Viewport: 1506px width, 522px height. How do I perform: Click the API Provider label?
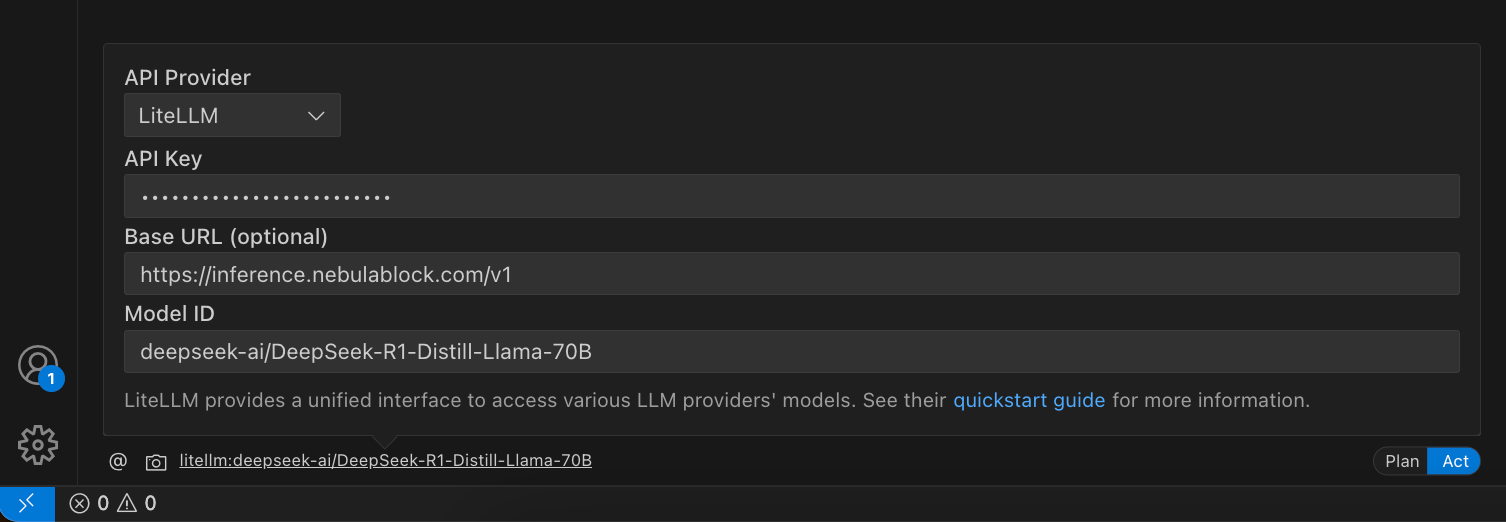point(187,77)
